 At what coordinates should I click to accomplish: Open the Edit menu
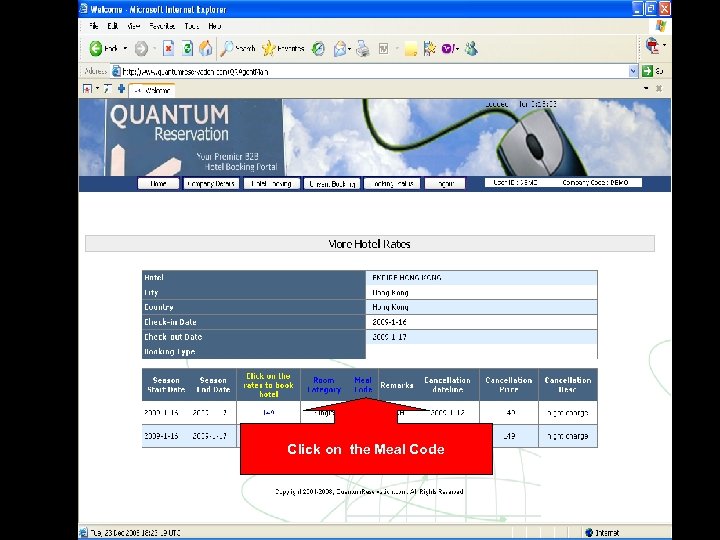(112, 26)
